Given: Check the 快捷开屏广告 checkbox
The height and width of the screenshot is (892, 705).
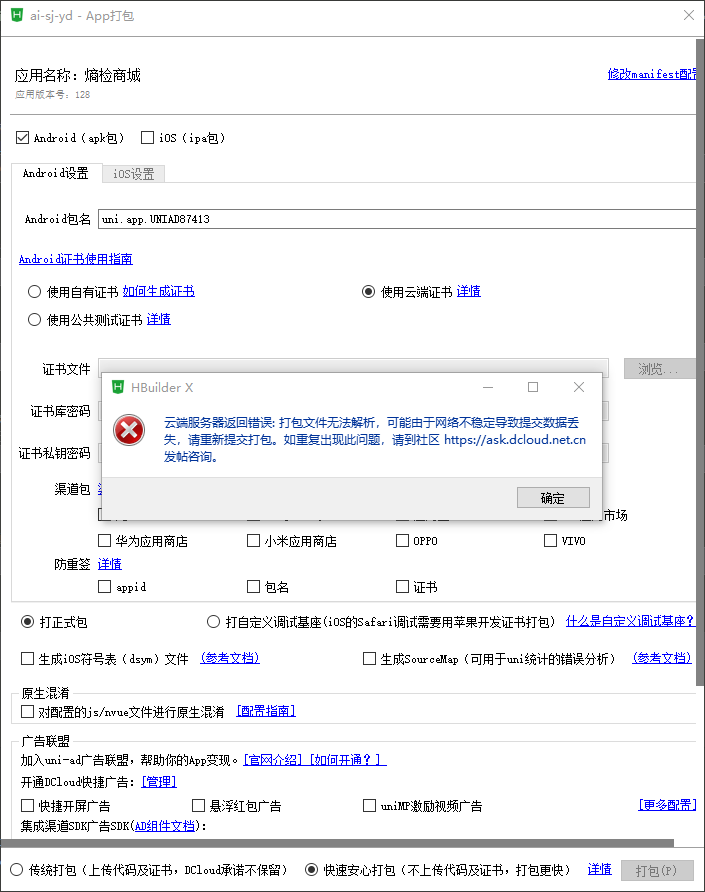Looking at the screenshot, I should [x=27, y=806].
